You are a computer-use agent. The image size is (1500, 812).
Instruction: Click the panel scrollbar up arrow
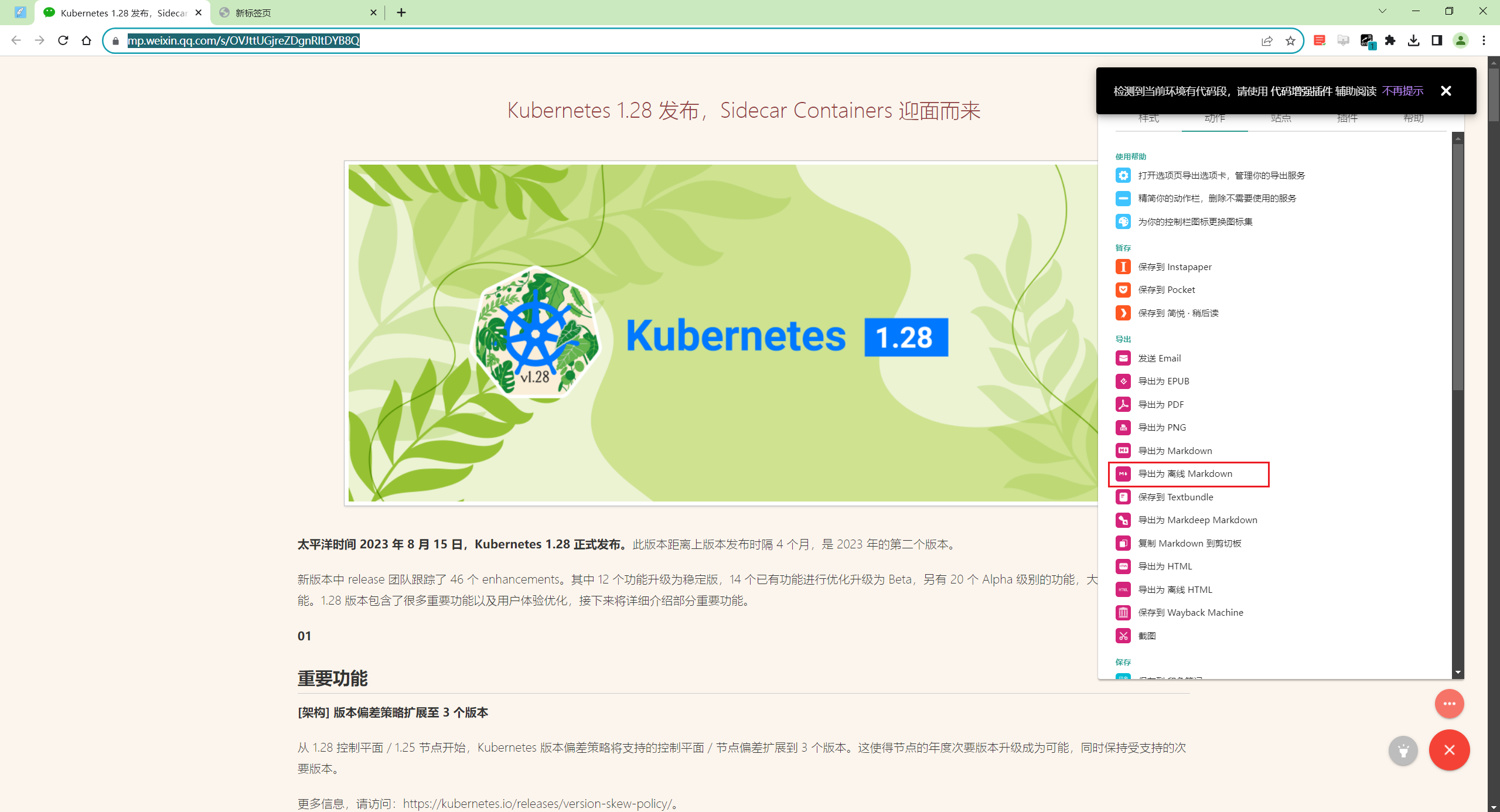coord(1458,139)
